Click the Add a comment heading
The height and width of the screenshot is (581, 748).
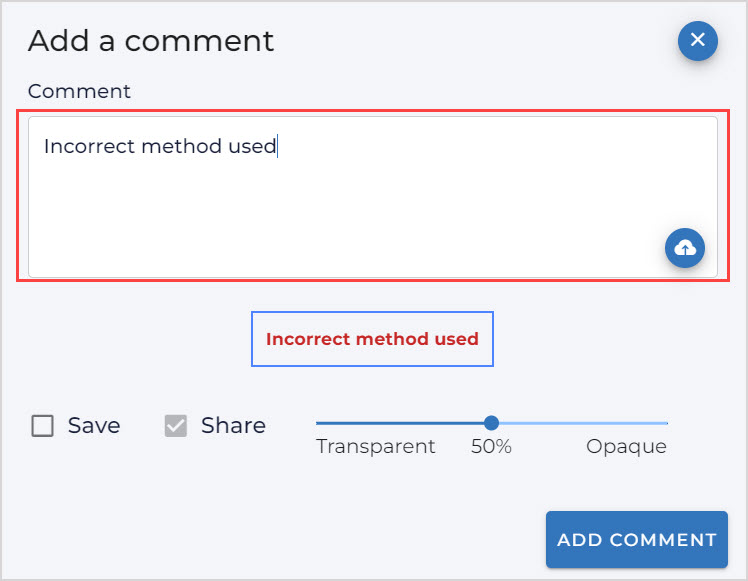(151, 41)
